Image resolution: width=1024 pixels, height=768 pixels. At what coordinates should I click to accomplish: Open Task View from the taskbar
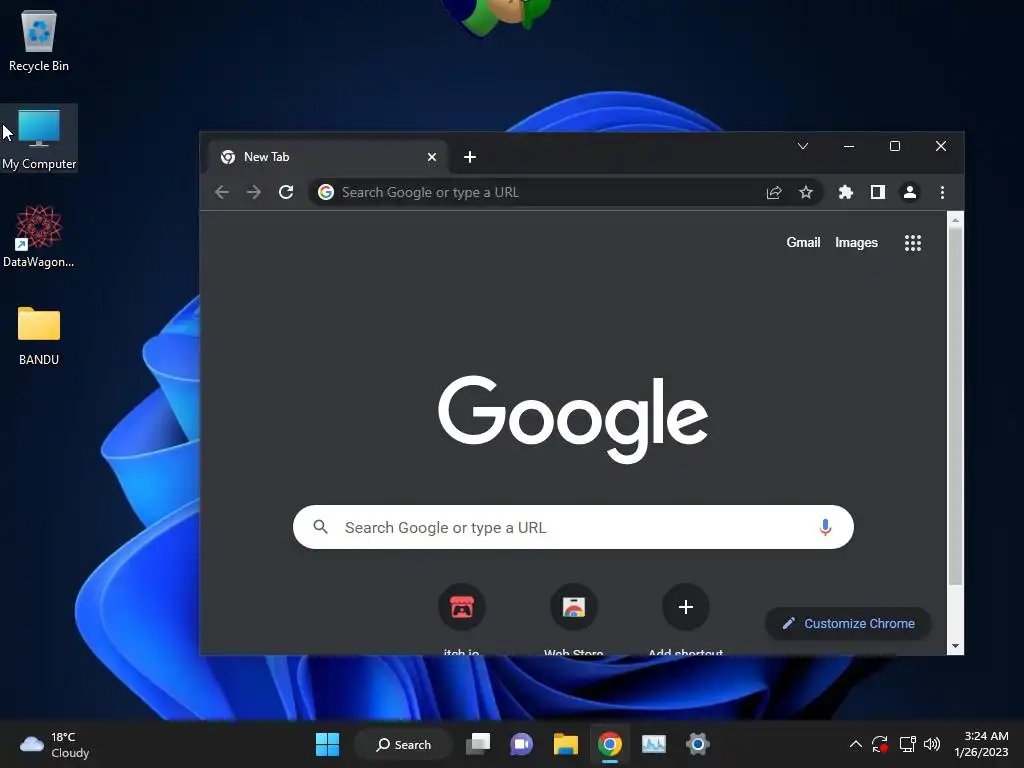click(x=478, y=744)
